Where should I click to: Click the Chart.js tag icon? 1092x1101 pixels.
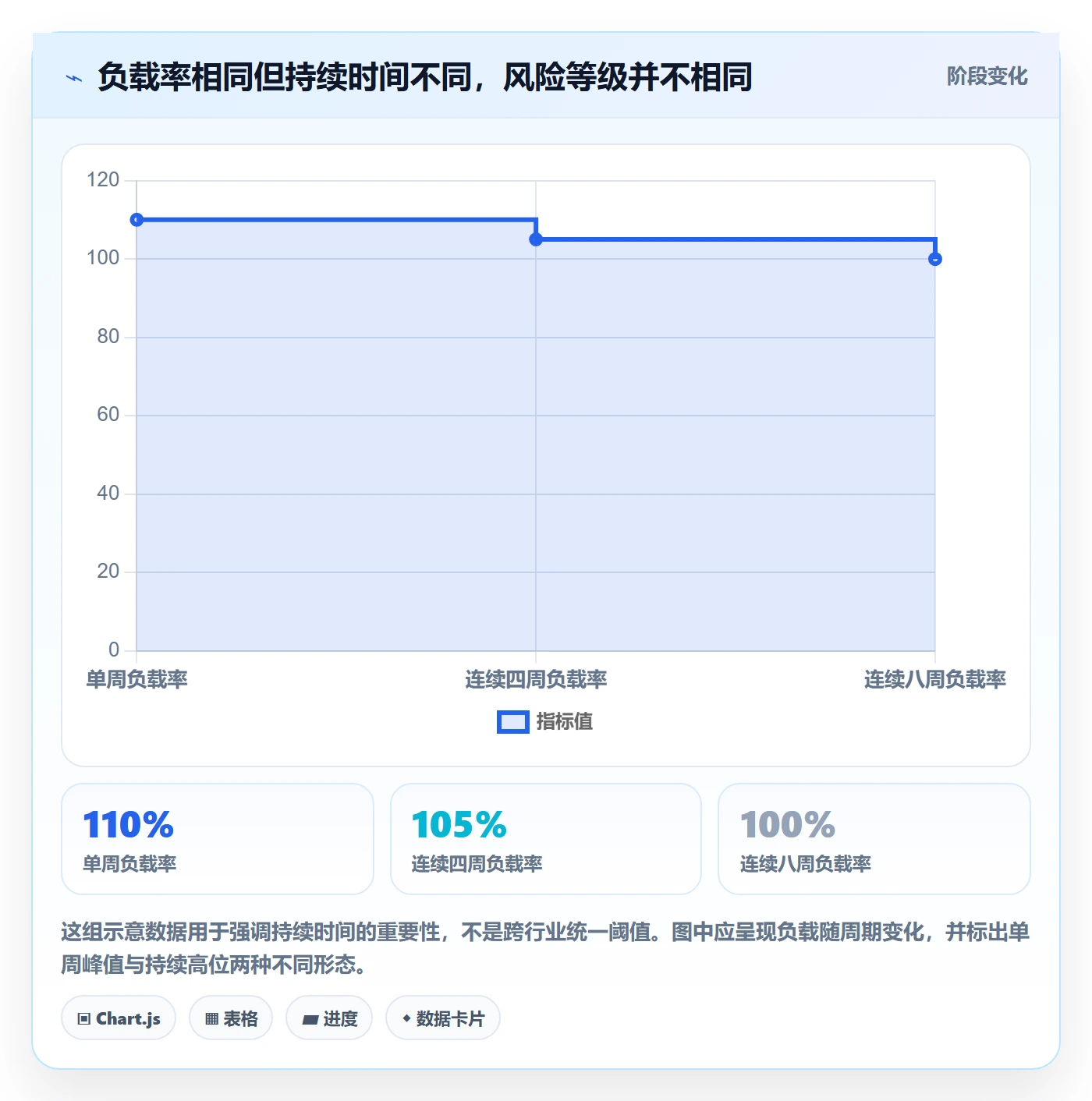click(x=84, y=1018)
